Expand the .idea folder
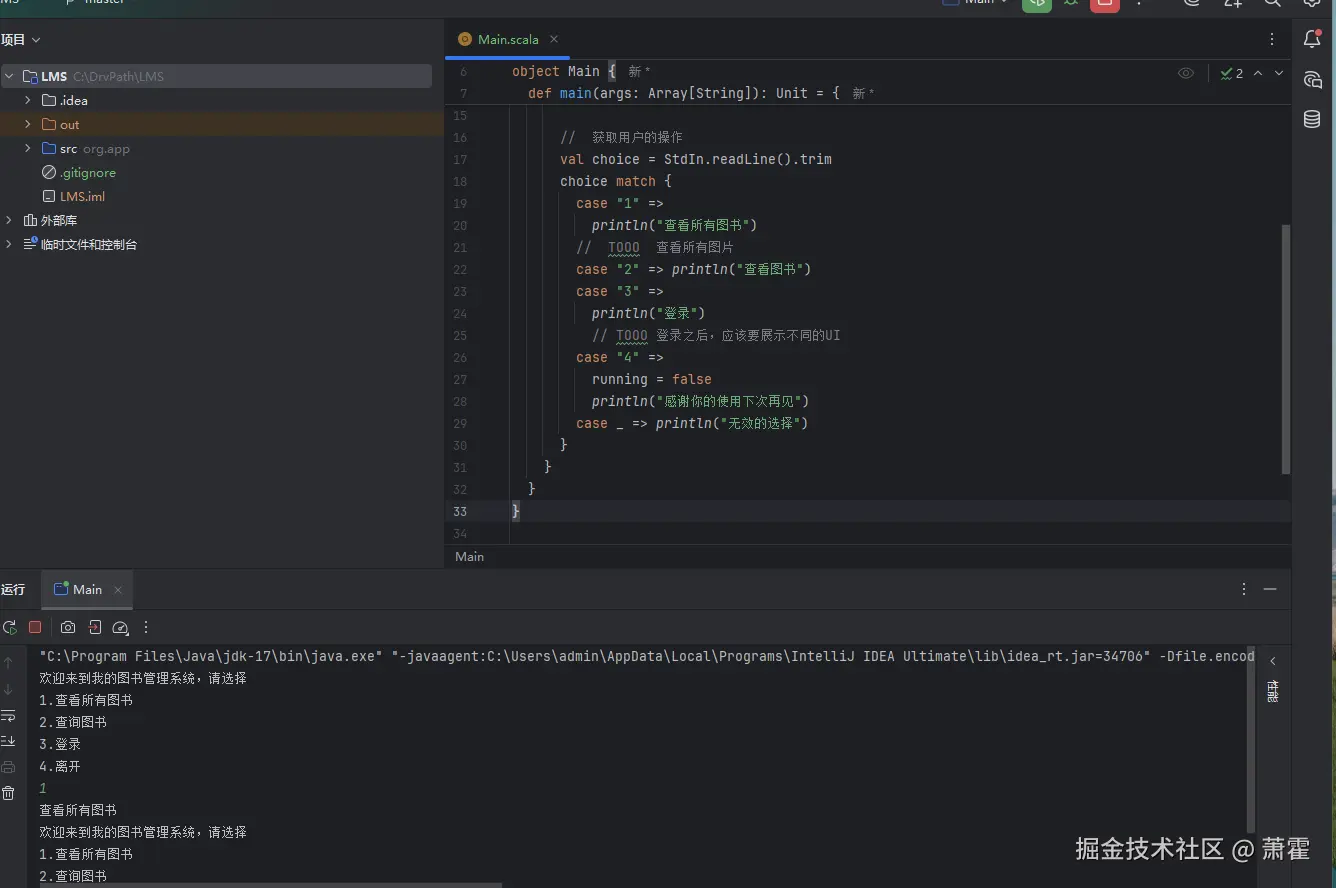 pyautogui.click(x=28, y=100)
